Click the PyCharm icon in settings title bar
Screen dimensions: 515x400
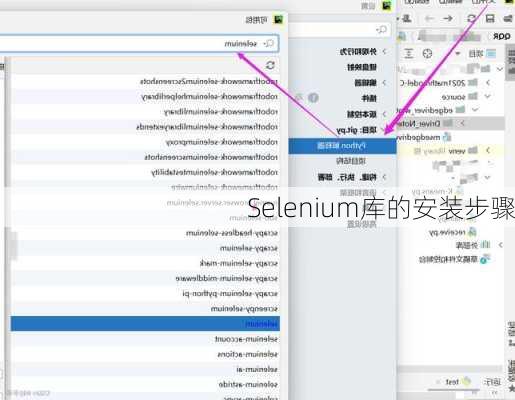click(387, 6)
